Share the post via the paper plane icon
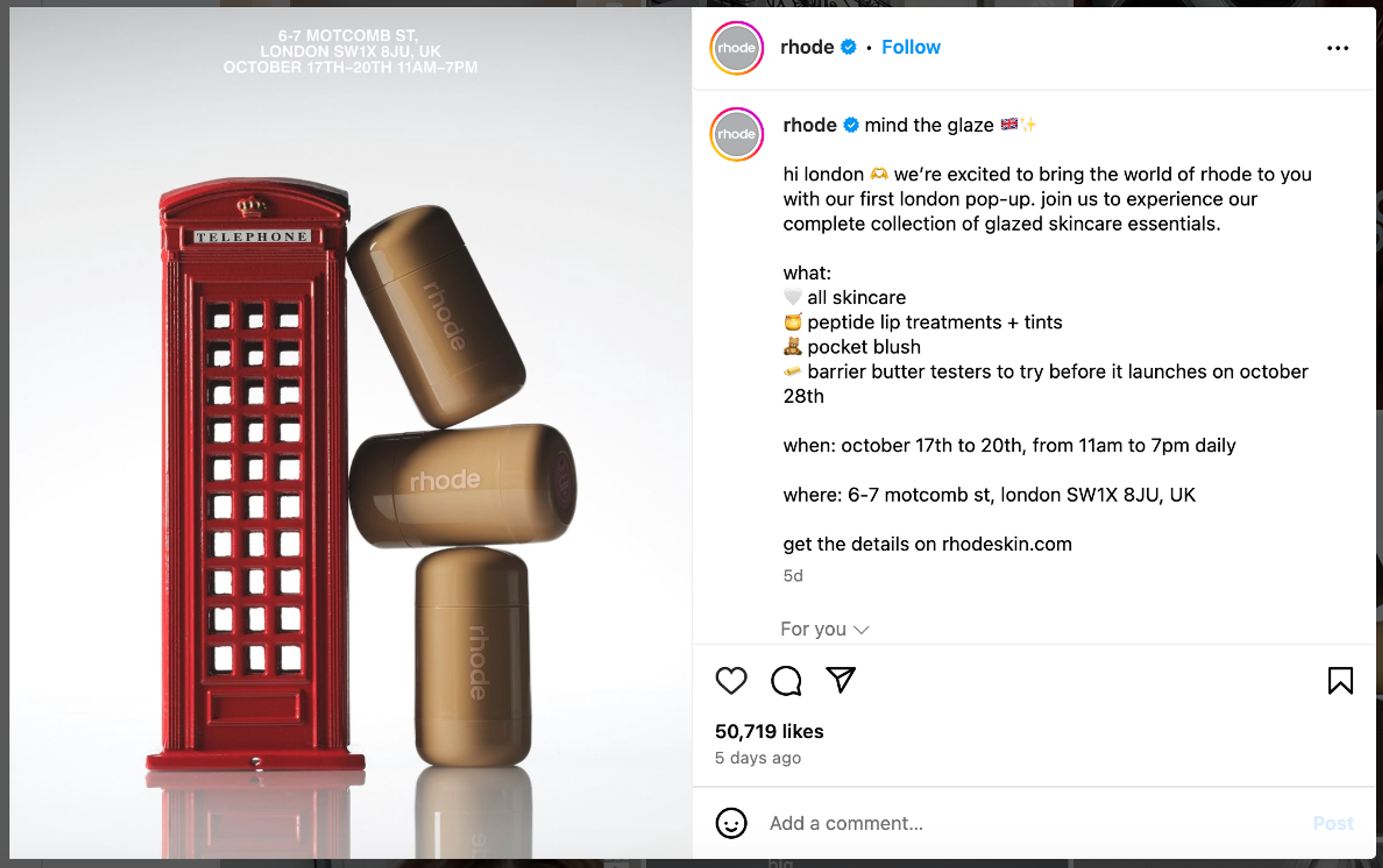 tap(840, 681)
